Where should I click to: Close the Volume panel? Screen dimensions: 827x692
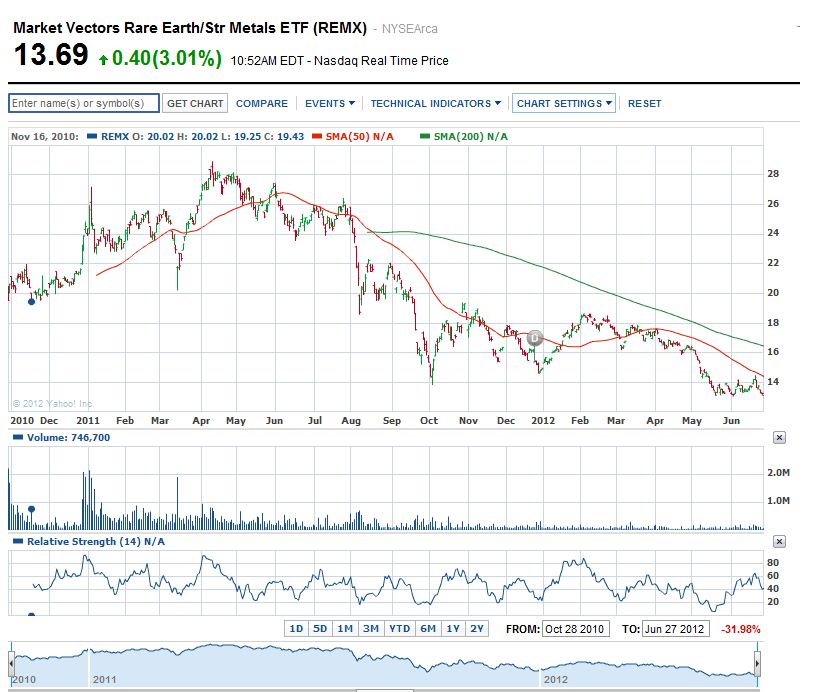tap(779, 437)
